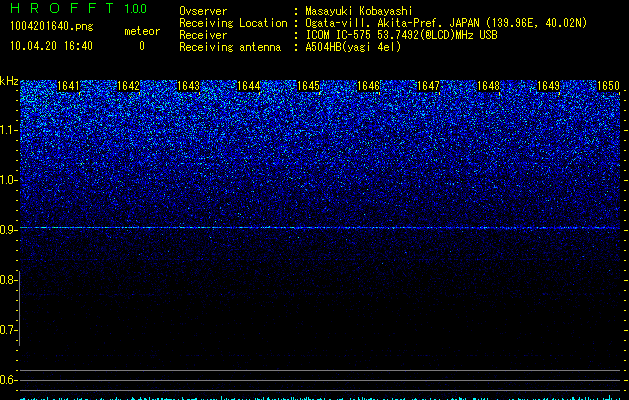Click the Receiving antenna label
The image size is (629, 400).
point(230,47)
